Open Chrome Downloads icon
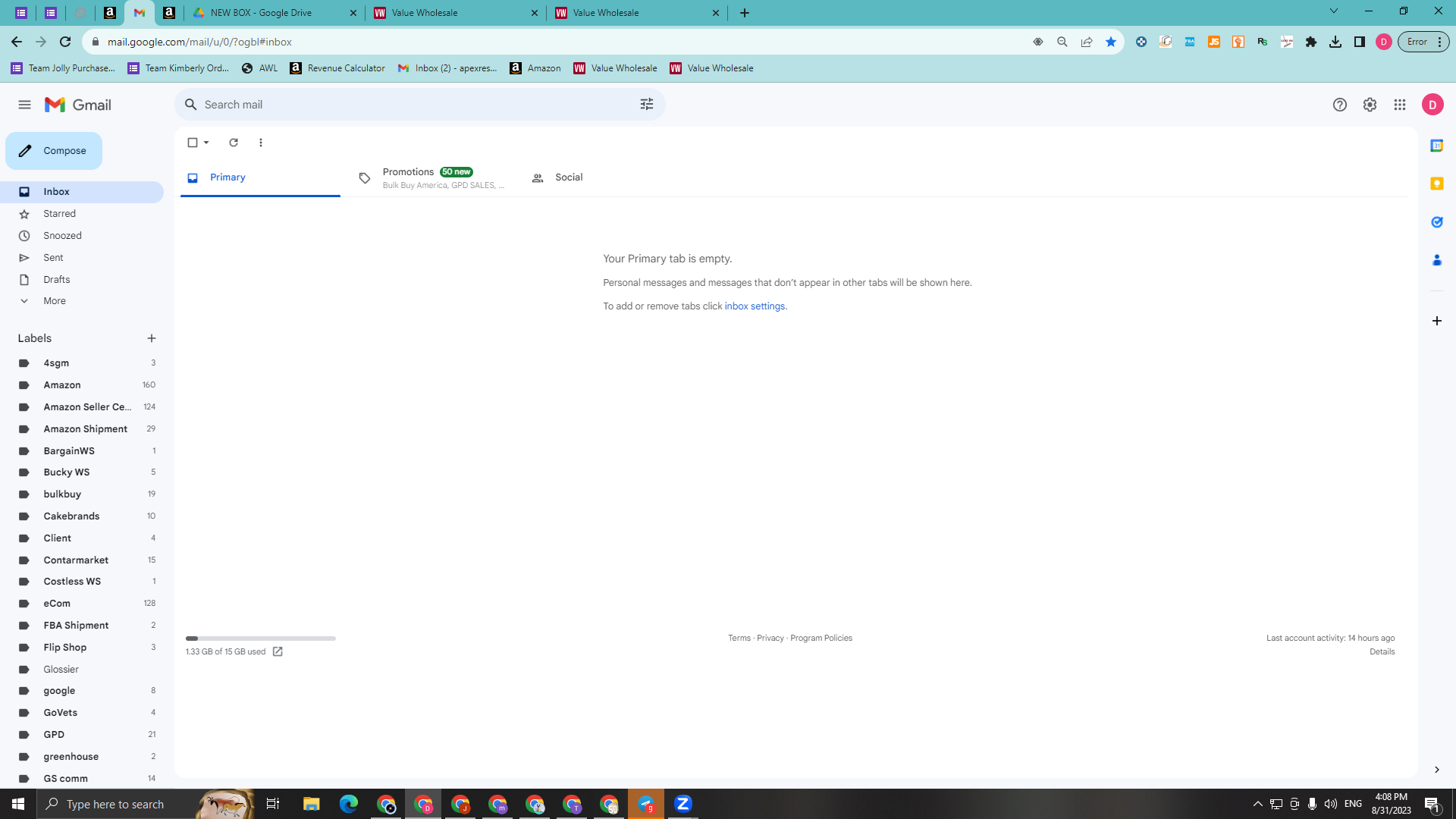The width and height of the screenshot is (1456, 819). coord(1335,42)
